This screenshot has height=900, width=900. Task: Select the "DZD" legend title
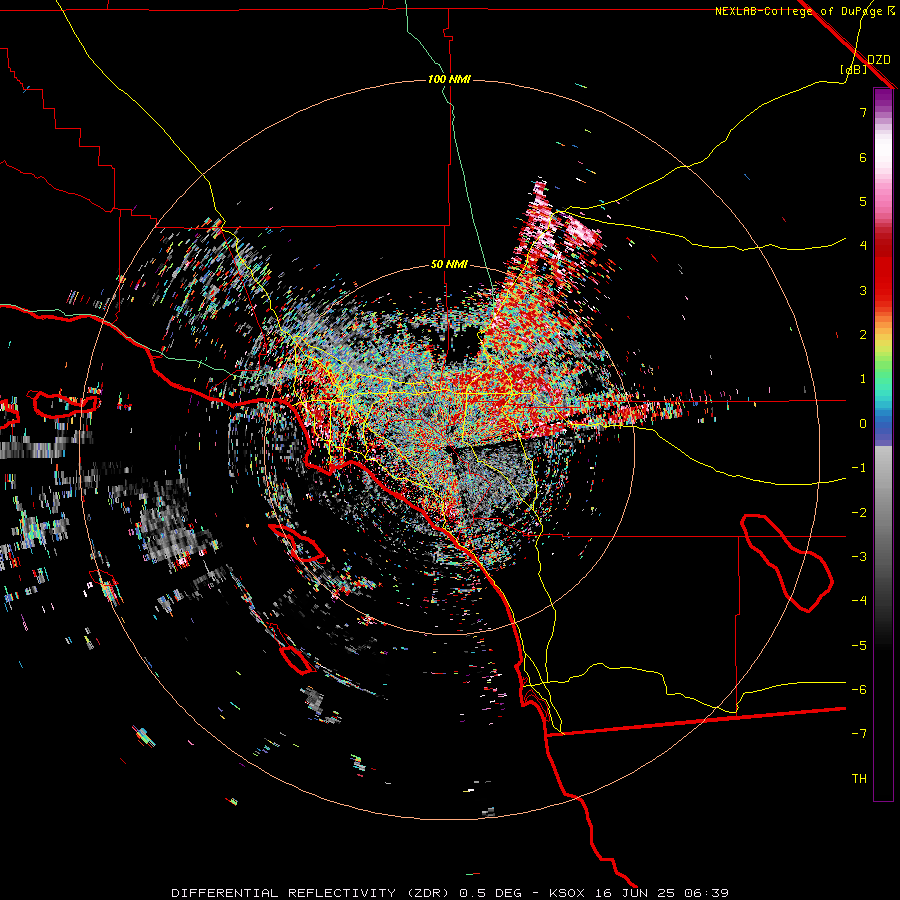coord(879,60)
